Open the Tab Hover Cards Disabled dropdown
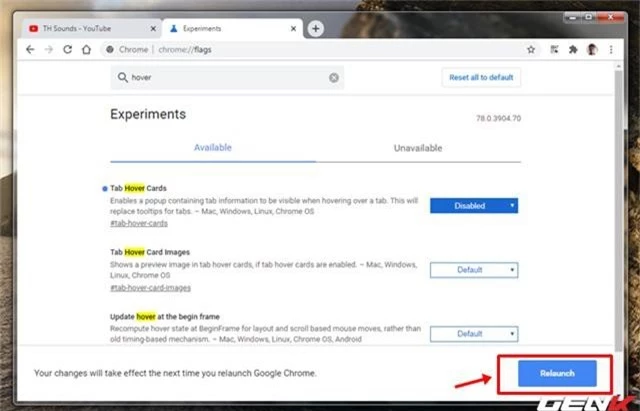640x411 pixels. pos(474,206)
